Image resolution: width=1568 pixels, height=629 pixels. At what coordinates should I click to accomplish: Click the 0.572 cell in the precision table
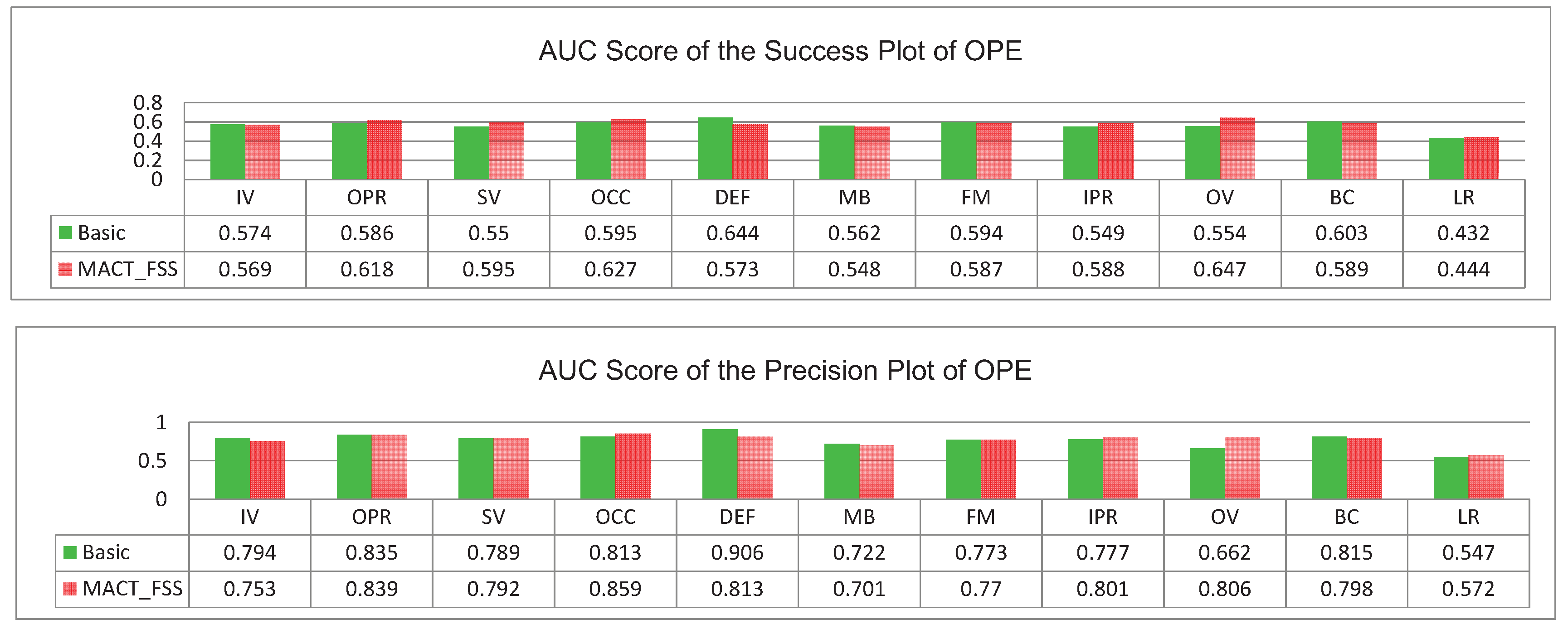(1468, 588)
